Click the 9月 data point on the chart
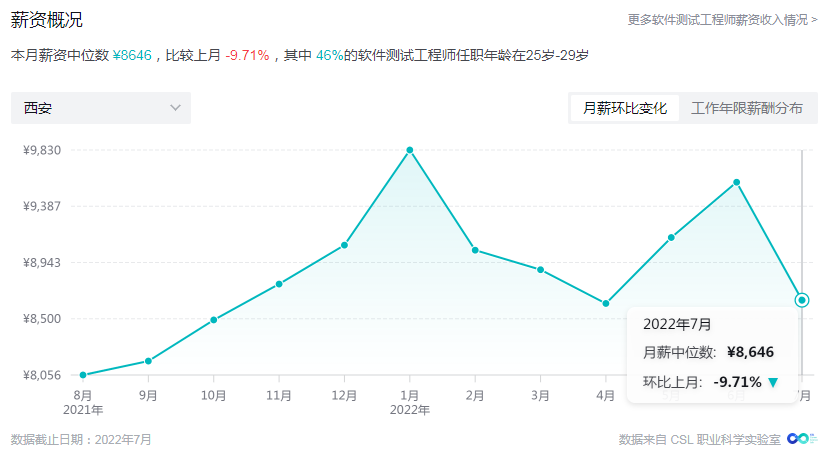Viewport: 834px width, 471px height. click(x=148, y=361)
